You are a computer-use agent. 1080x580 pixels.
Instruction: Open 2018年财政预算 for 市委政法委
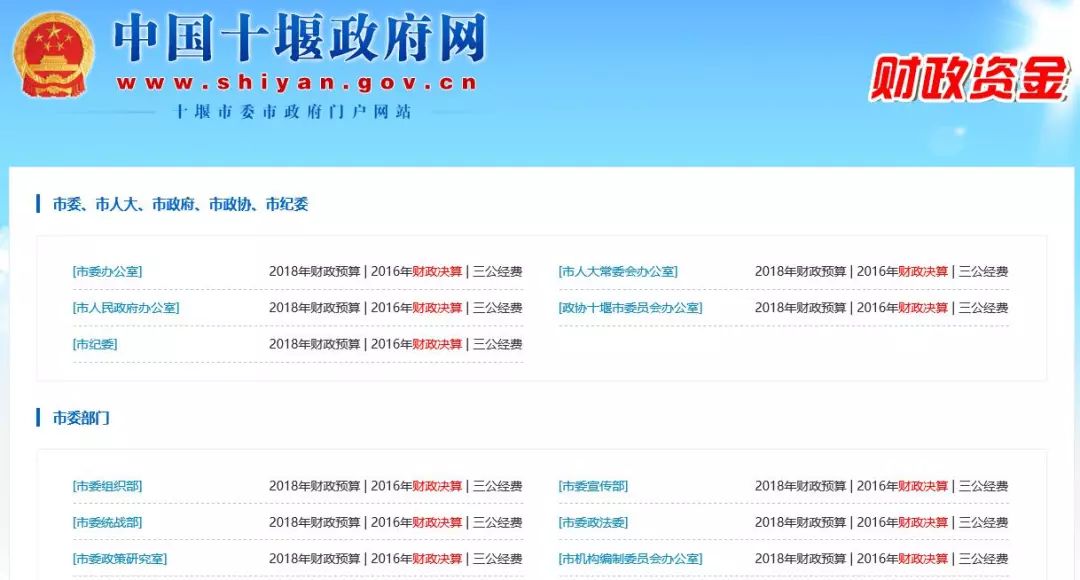pyautogui.click(x=800, y=523)
